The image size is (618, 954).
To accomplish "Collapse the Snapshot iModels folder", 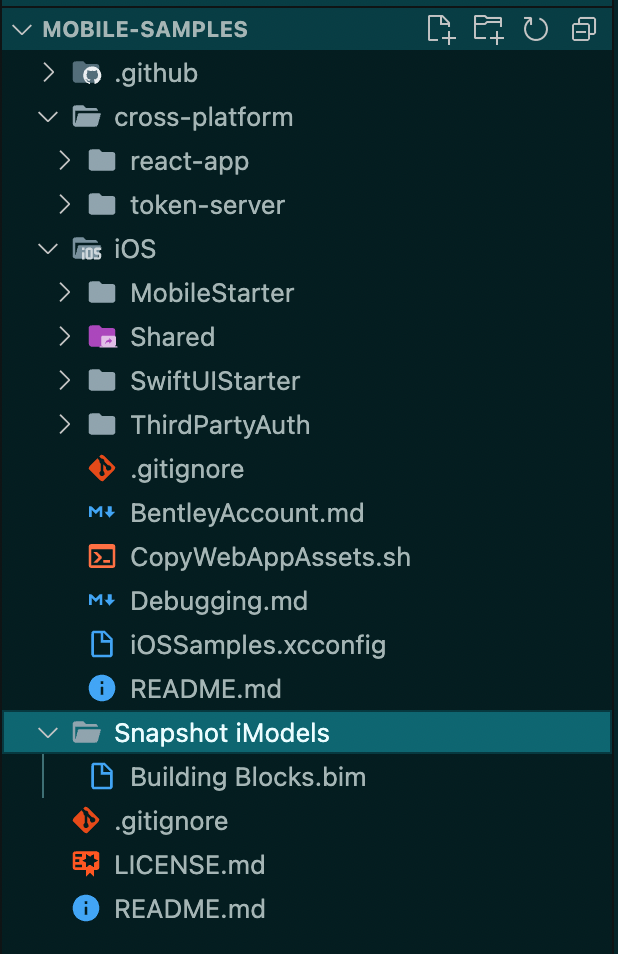I will point(47,733).
